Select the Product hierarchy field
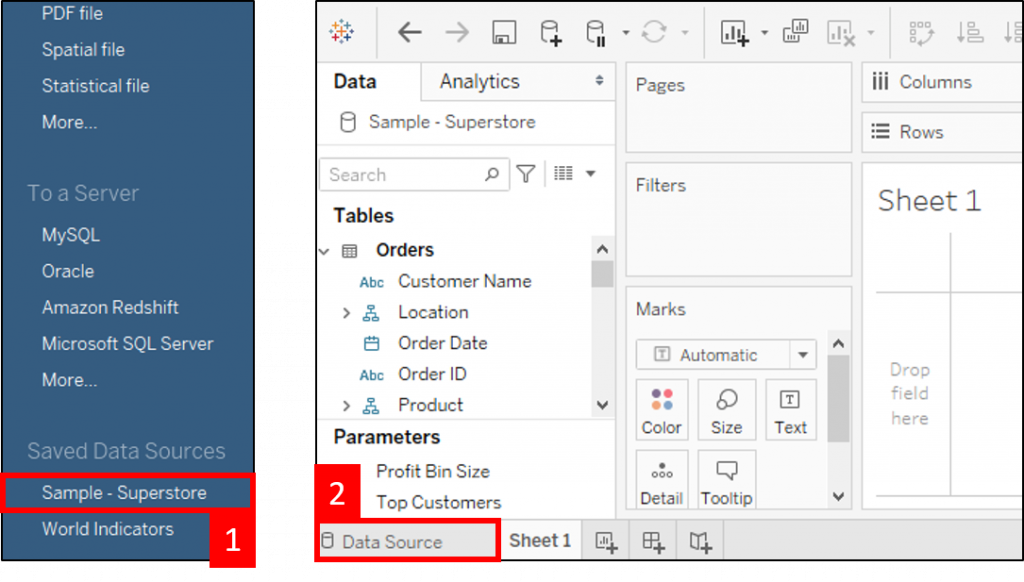The height and width of the screenshot is (582, 1024). pyautogui.click(x=430, y=406)
